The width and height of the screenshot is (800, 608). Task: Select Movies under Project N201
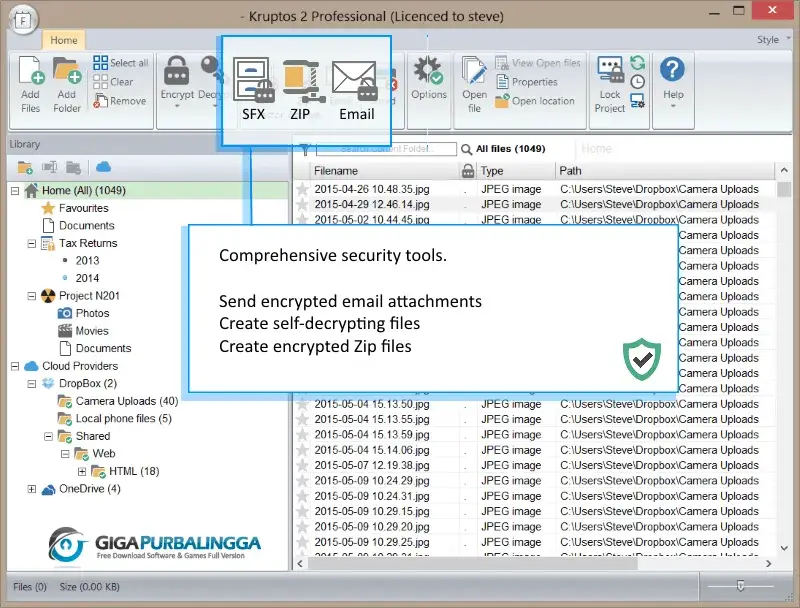(92, 331)
